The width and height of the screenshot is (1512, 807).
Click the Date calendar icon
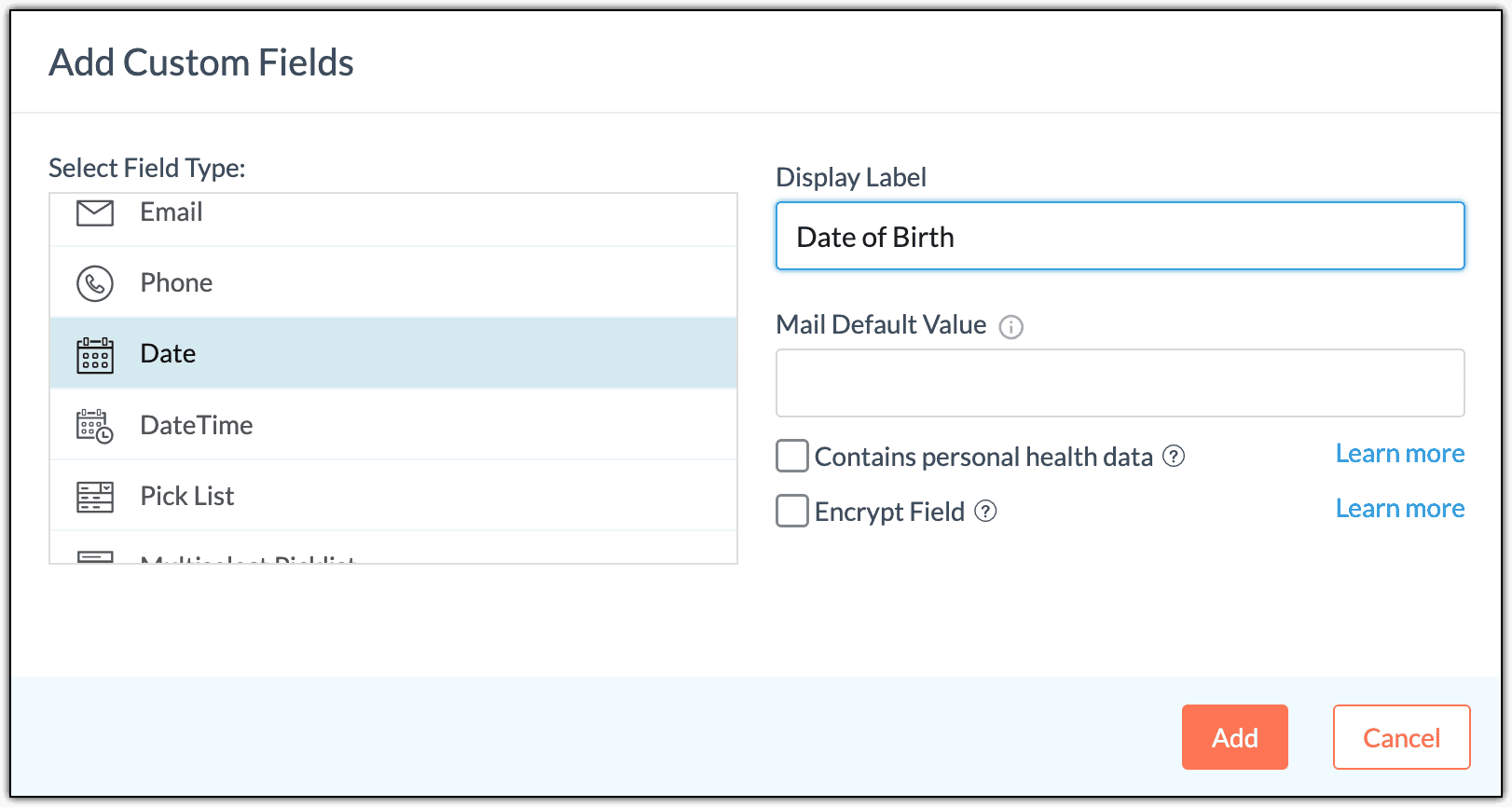click(x=95, y=355)
